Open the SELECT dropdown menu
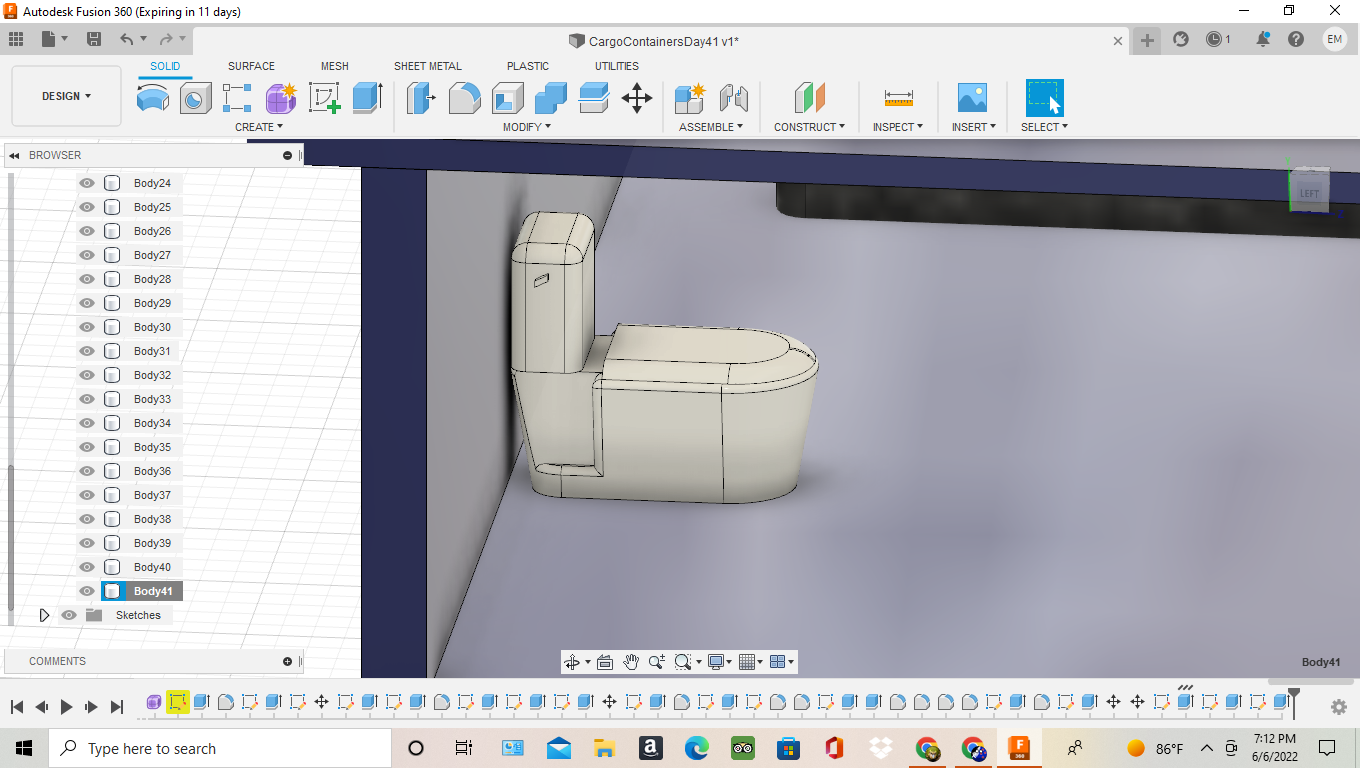Viewport: 1360px width, 768px height. 1045,127
